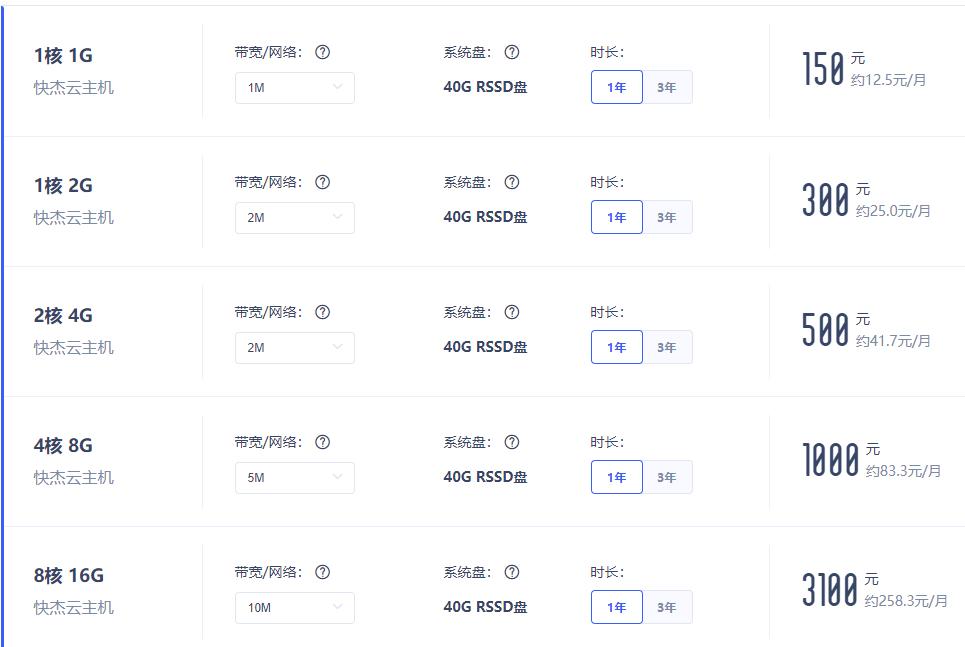Click the 1核 2G plan title

coord(63,185)
